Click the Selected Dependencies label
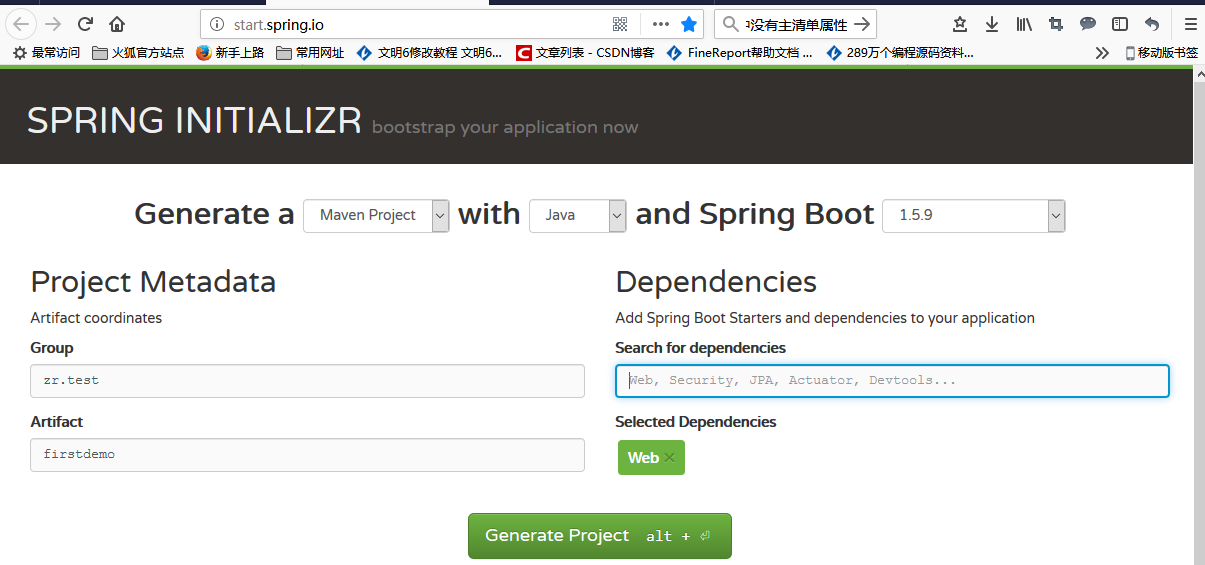Viewport: 1205px width, 565px height. 696,422
